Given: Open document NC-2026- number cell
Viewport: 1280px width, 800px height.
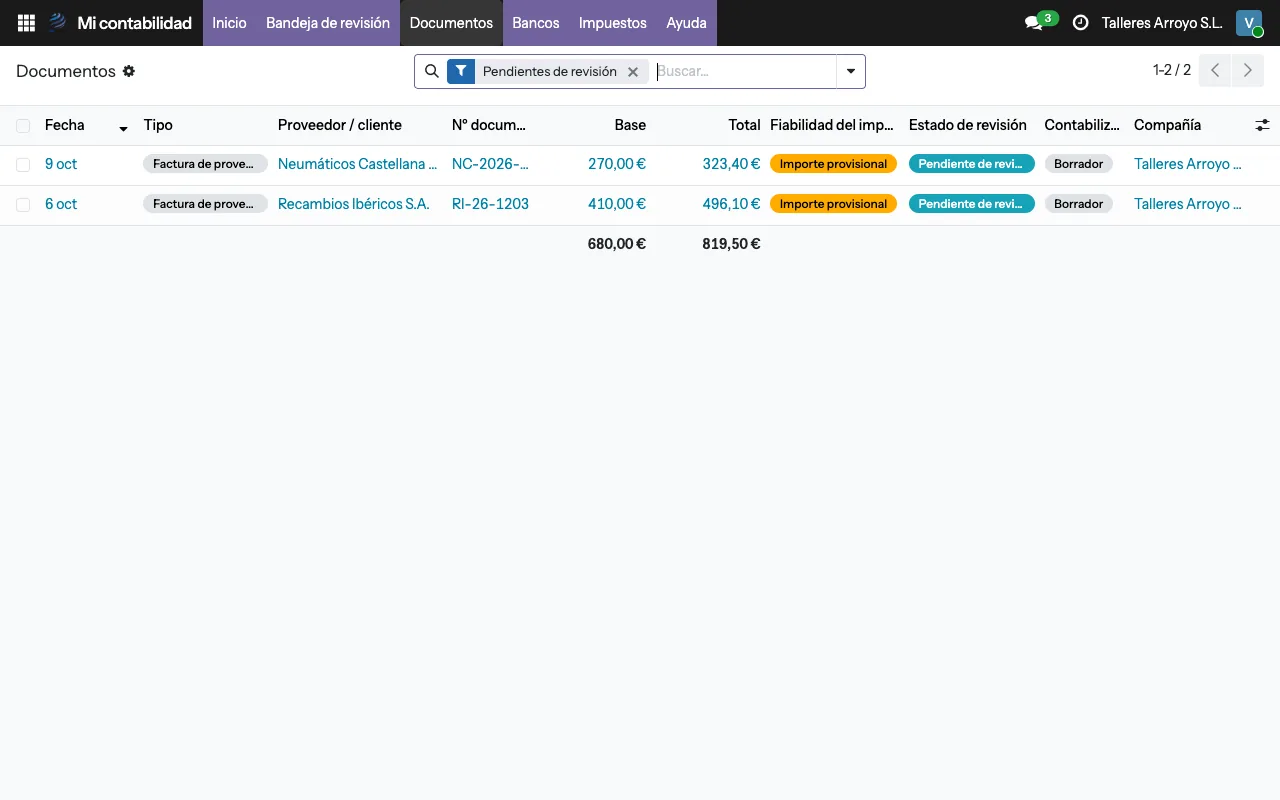Looking at the screenshot, I should click(x=490, y=164).
